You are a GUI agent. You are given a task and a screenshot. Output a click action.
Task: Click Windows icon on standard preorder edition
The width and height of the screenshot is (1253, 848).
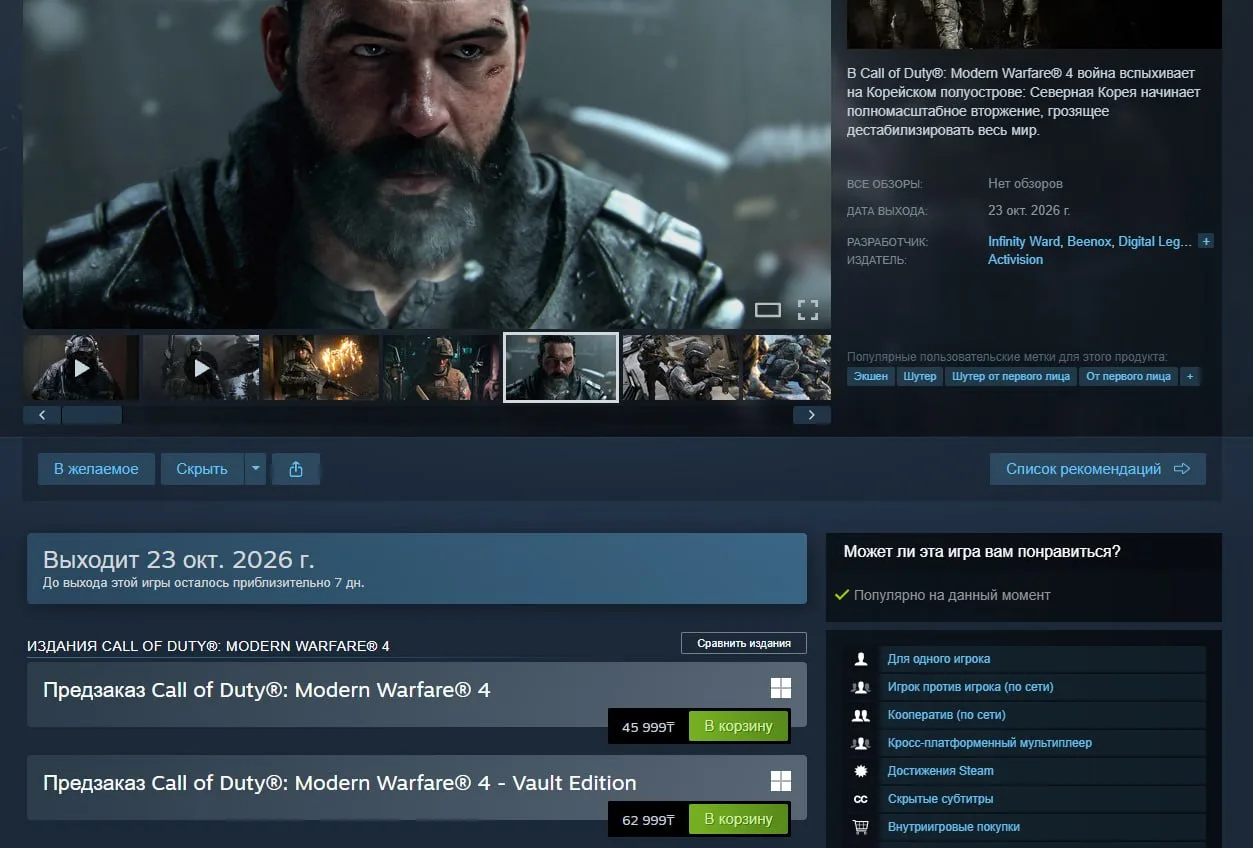tap(781, 688)
